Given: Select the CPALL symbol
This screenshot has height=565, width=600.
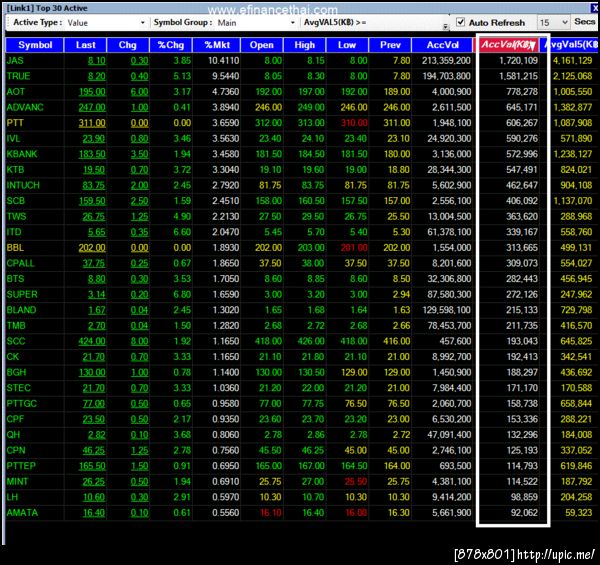Looking at the screenshot, I should pos(21,263).
